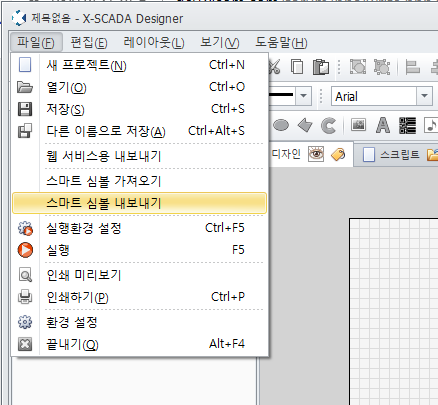Expand the line style dropdown arrow
438x405 pixels.
[x=303, y=96]
